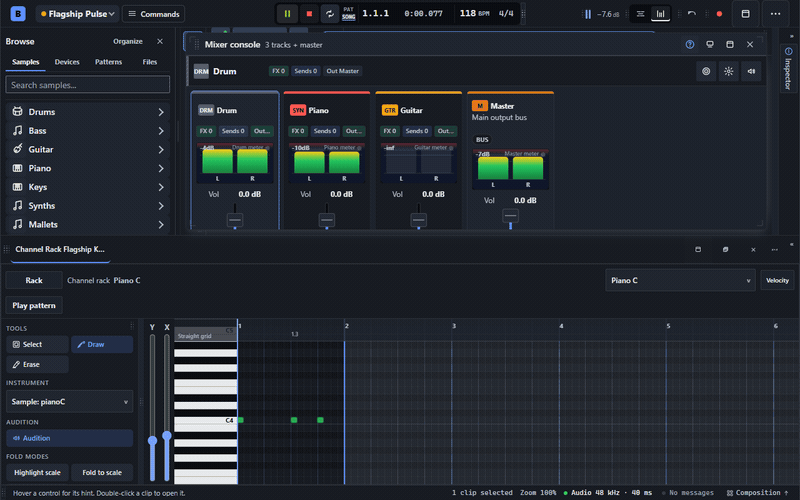Expand the Guitar sample category
800x500 pixels.
[87, 149]
